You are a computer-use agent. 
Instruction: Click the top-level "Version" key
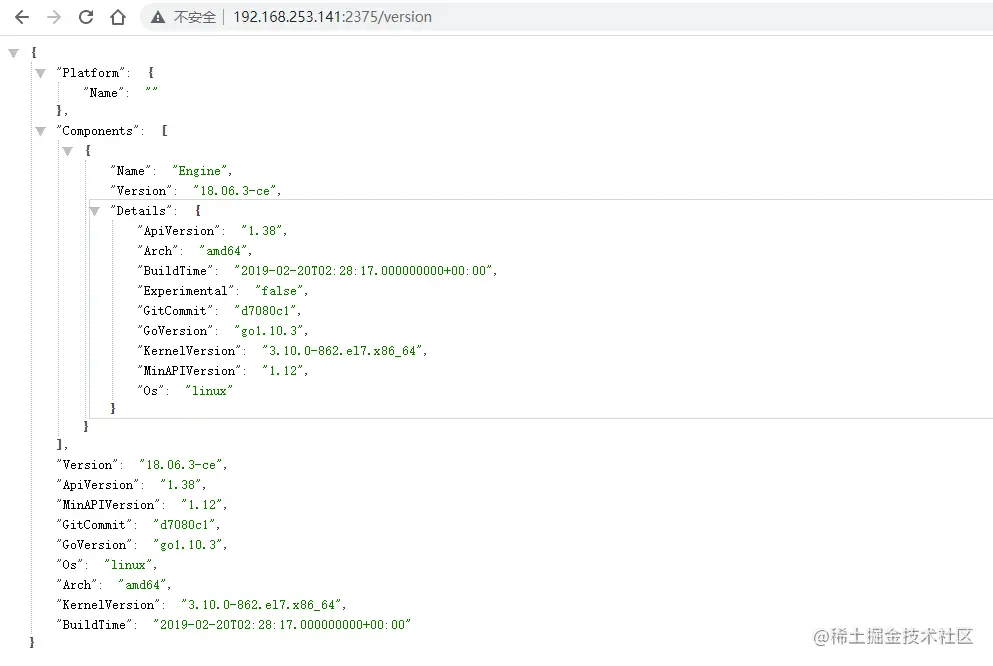[90, 465]
